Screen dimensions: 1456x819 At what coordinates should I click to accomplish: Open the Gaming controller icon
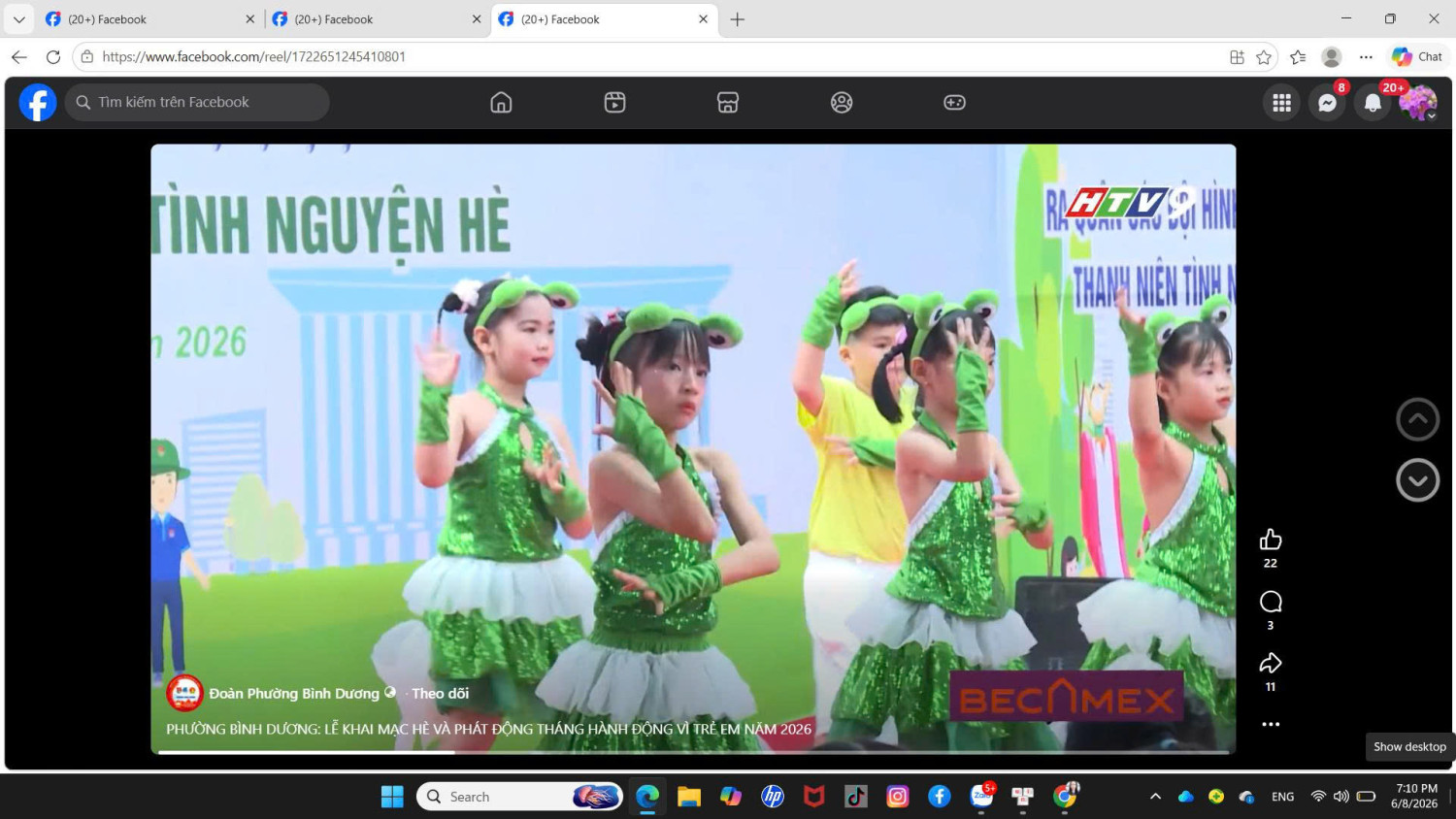tap(955, 102)
